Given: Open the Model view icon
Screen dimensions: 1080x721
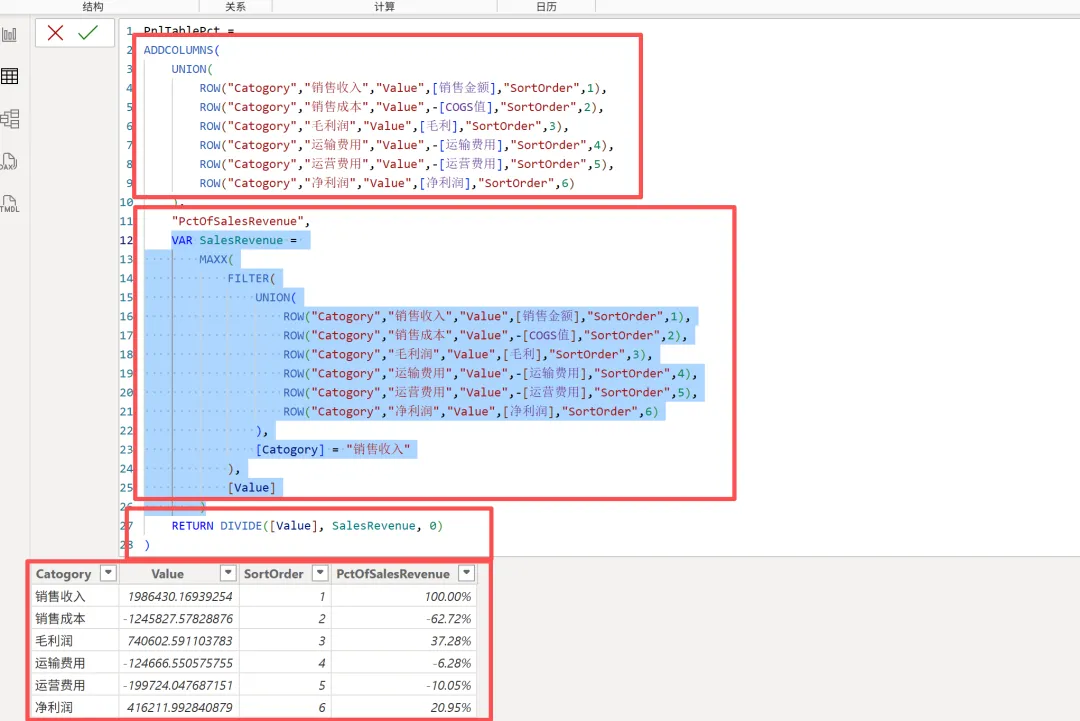Looking at the screenshot, I should [x=10, y=118].
